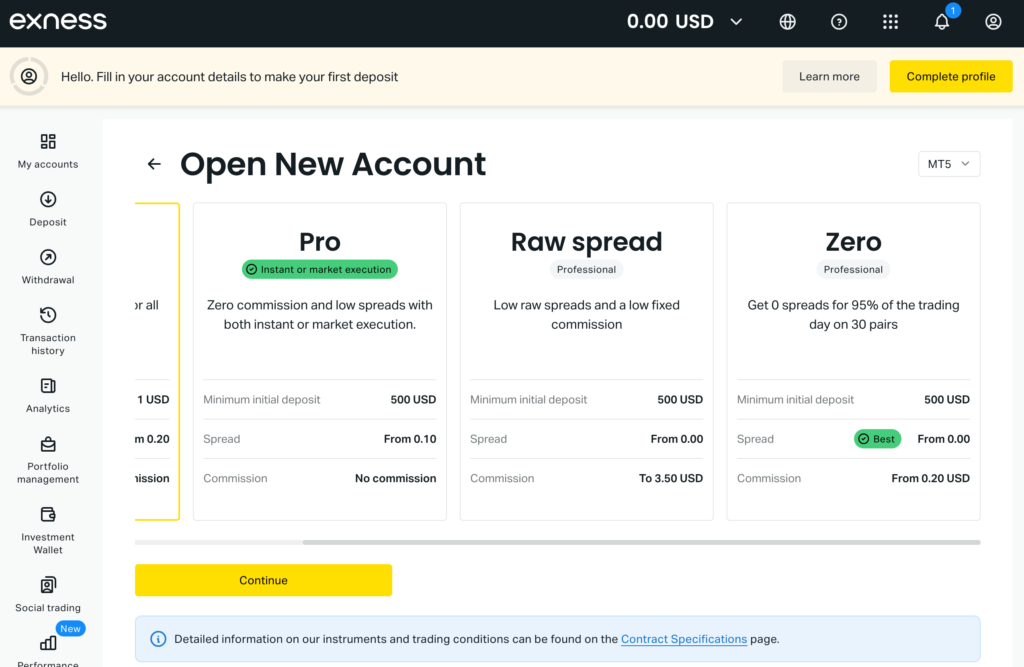Click the Learn more button
Screen dimensions: 1024x667
pyautogui.click(x=829, y=76)
